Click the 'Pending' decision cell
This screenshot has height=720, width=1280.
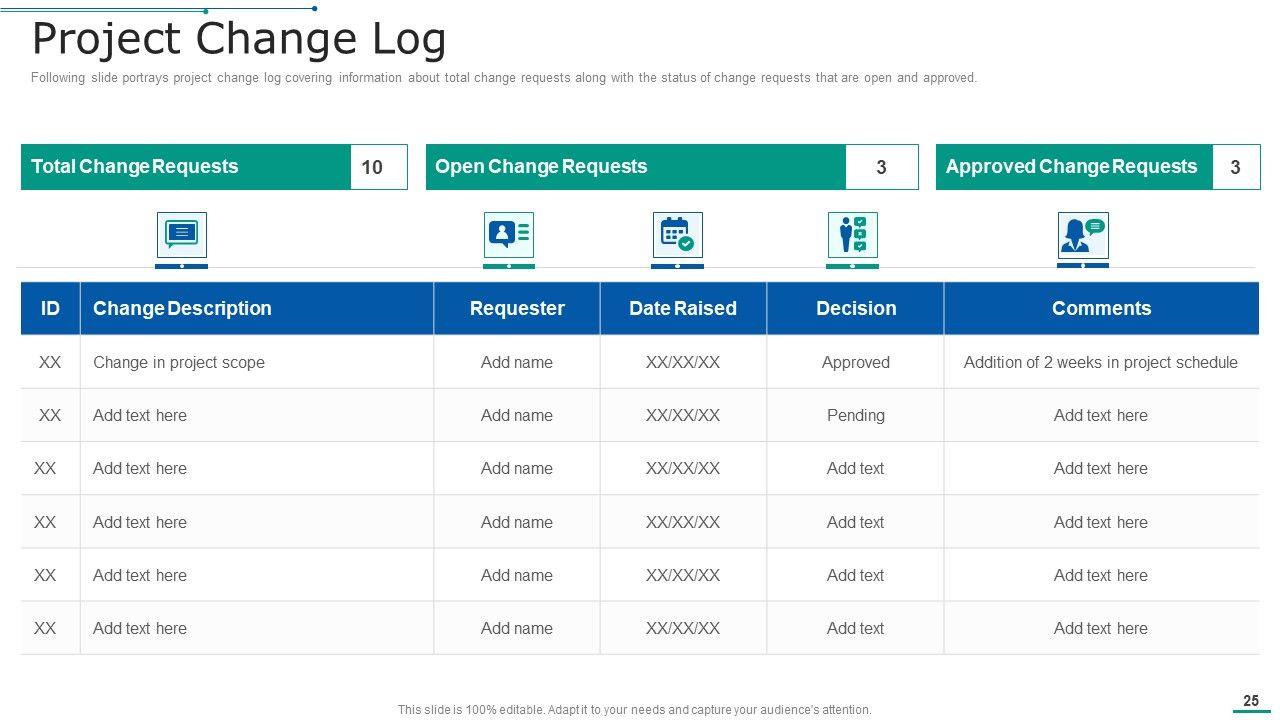tap(856, 415)
